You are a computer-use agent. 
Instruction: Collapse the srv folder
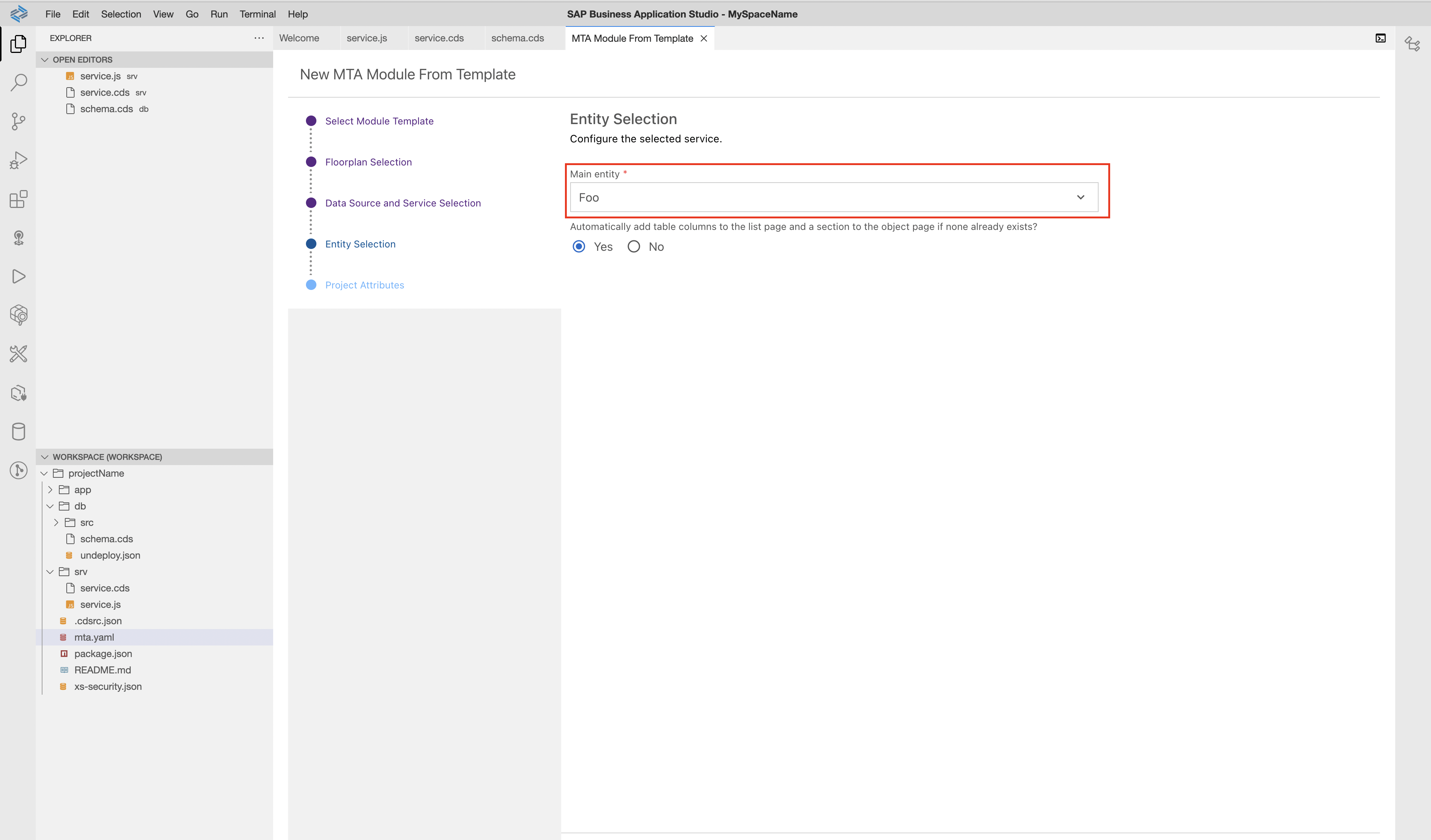[x=50, y=571]
